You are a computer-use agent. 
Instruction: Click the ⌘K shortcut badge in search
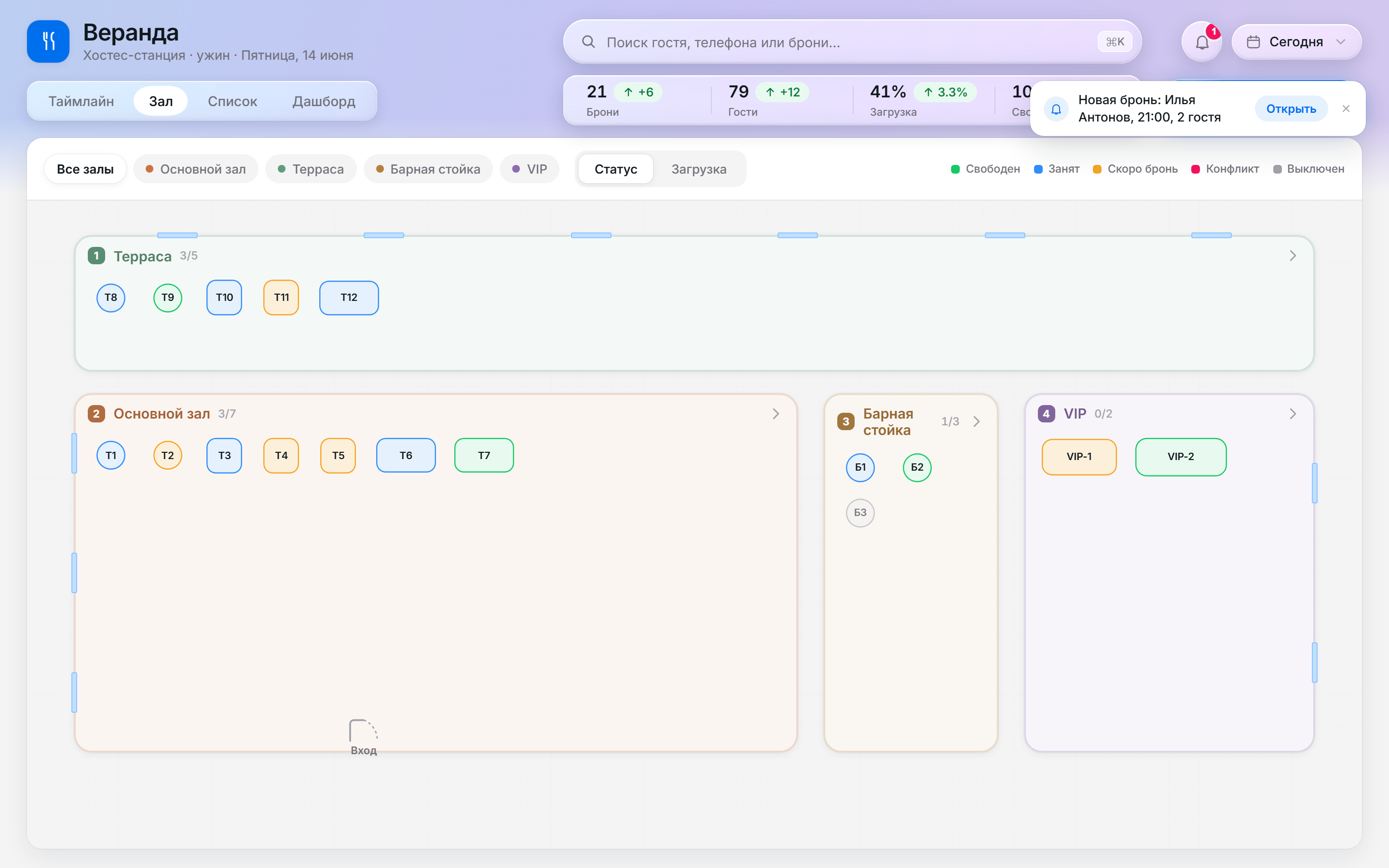coord(1115,42)
